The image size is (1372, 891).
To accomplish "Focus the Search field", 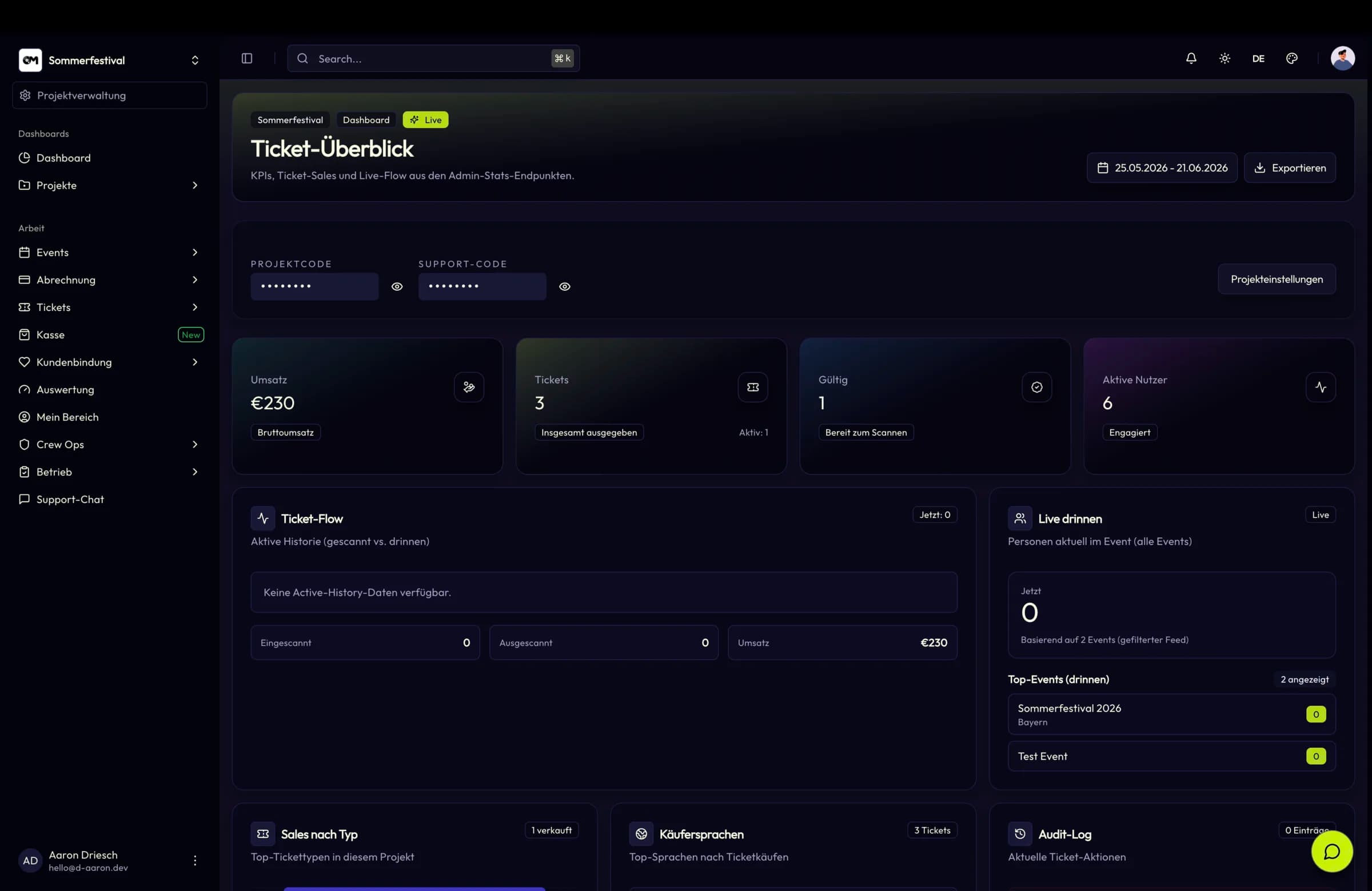I will 433,58.
